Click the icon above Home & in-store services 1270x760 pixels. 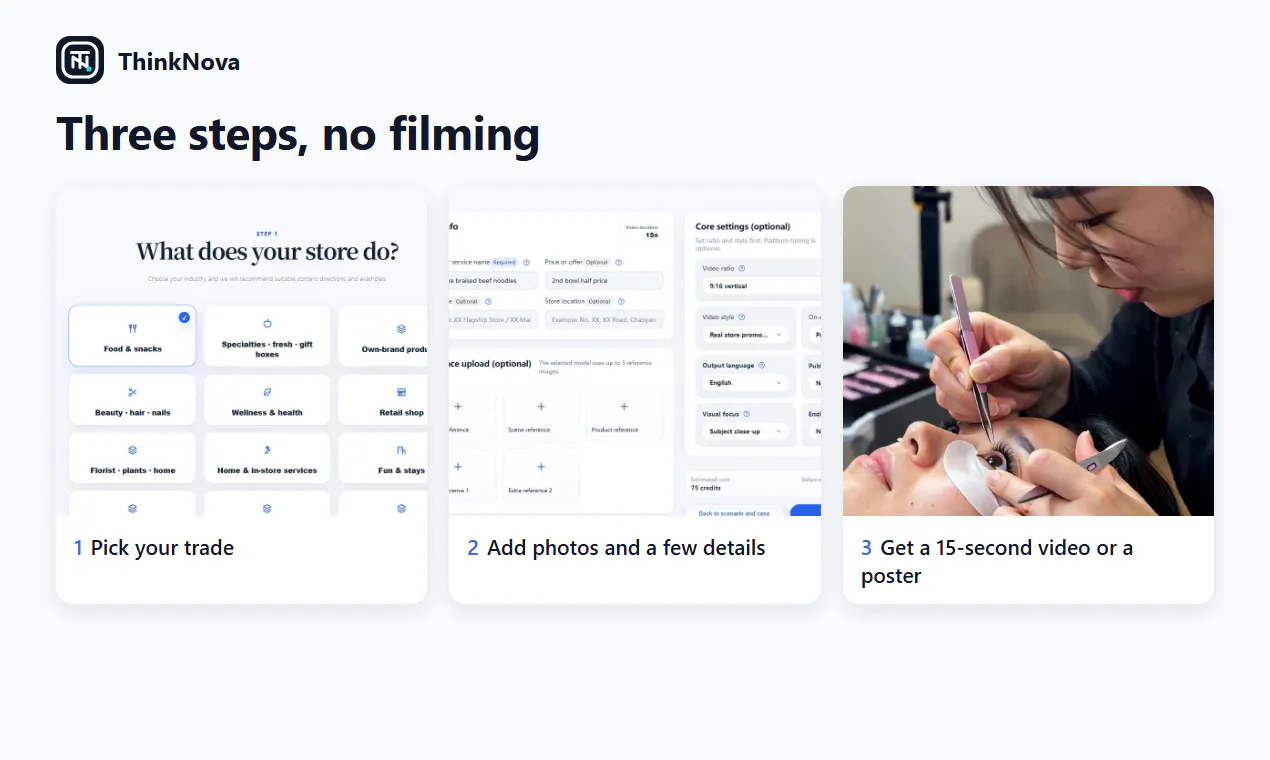(267, 450)
